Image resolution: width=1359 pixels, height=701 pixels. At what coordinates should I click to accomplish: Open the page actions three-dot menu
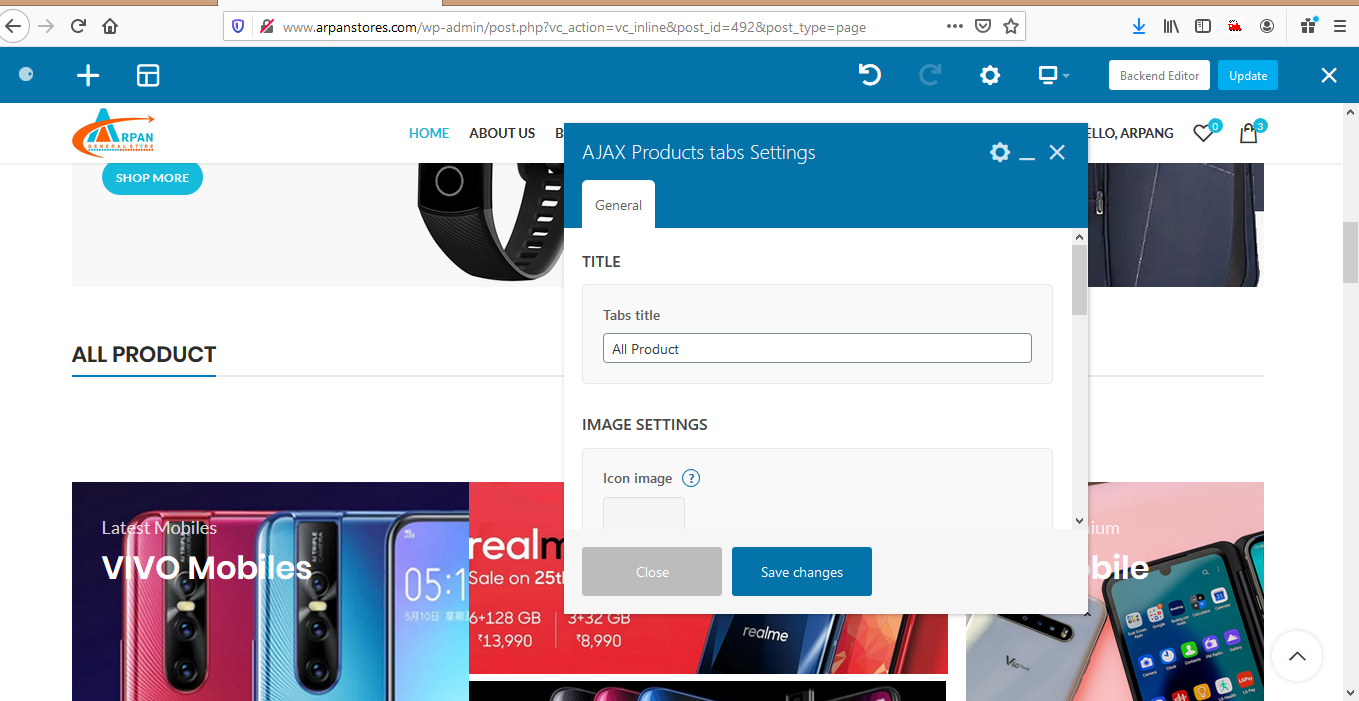click(955, 27)
